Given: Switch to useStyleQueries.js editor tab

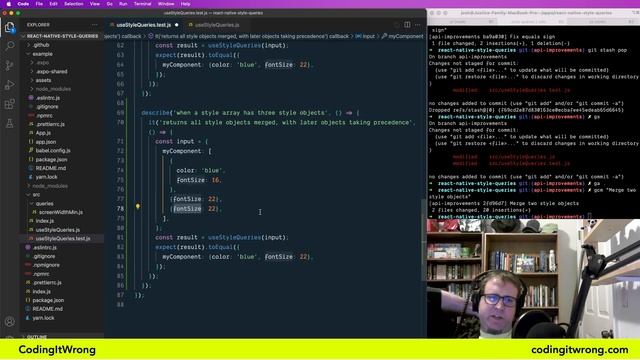Looking at the screenshot, I should tap(217, 25).
